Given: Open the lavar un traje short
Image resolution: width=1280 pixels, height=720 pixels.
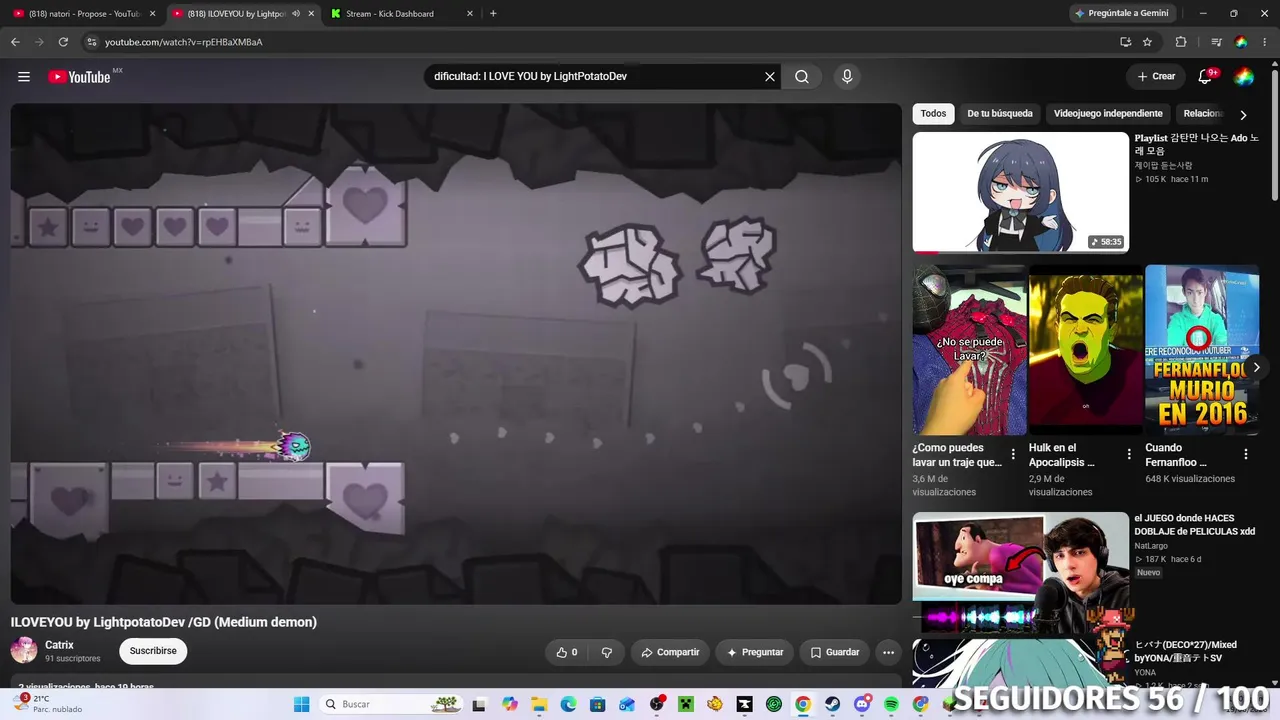Looking at the screenshot, I should coord(970,350).
